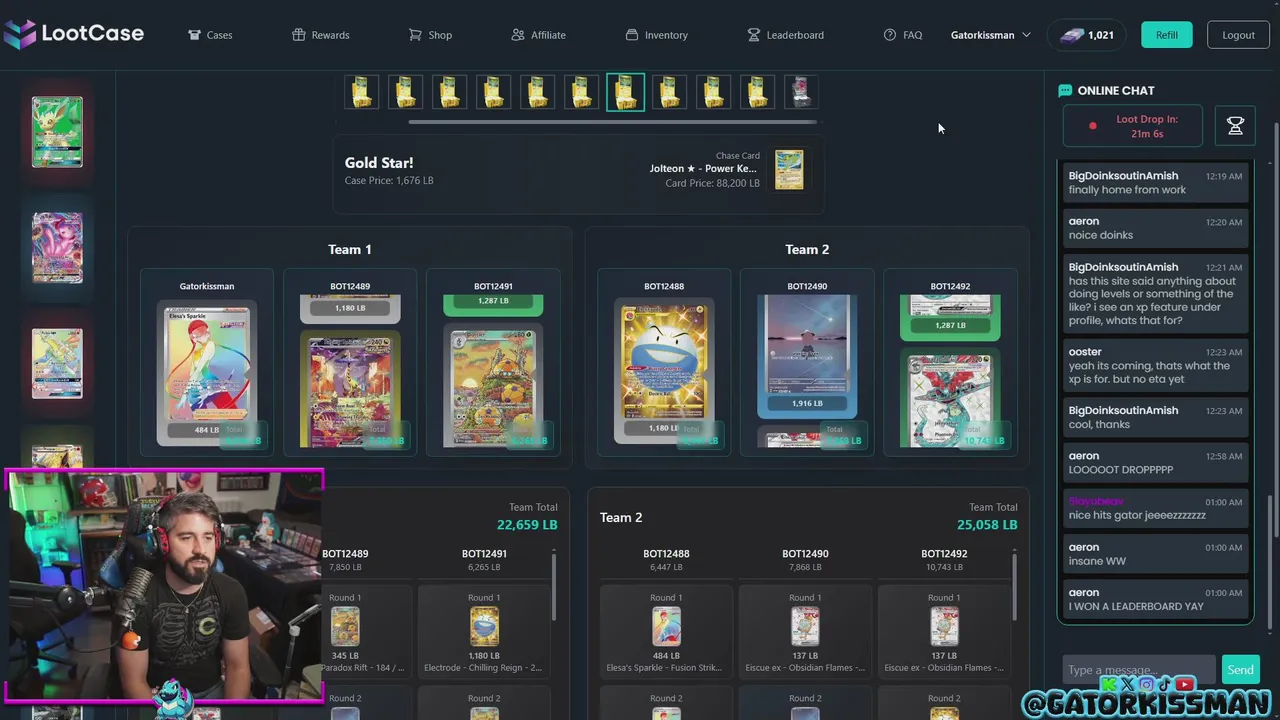Focus the Type a message field

click(x=1138, y=670)
